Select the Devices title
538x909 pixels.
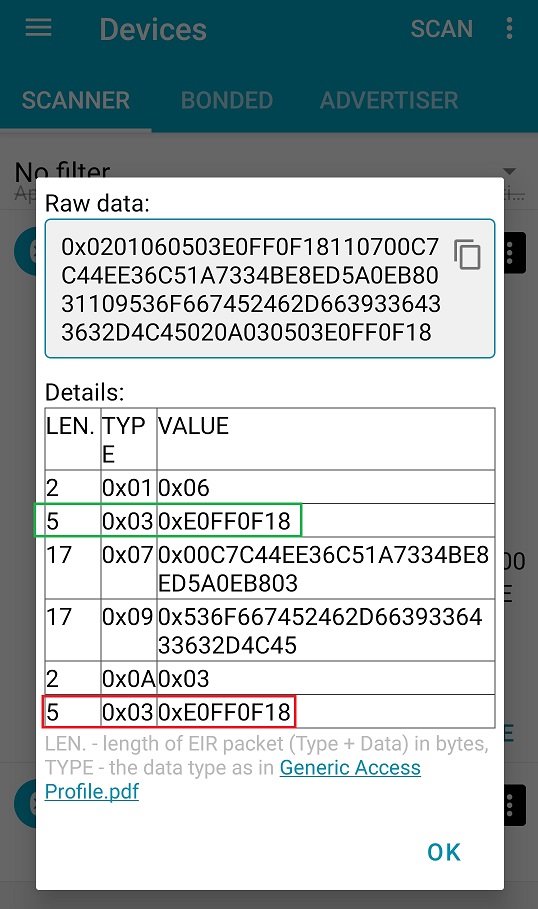point(153,30)
